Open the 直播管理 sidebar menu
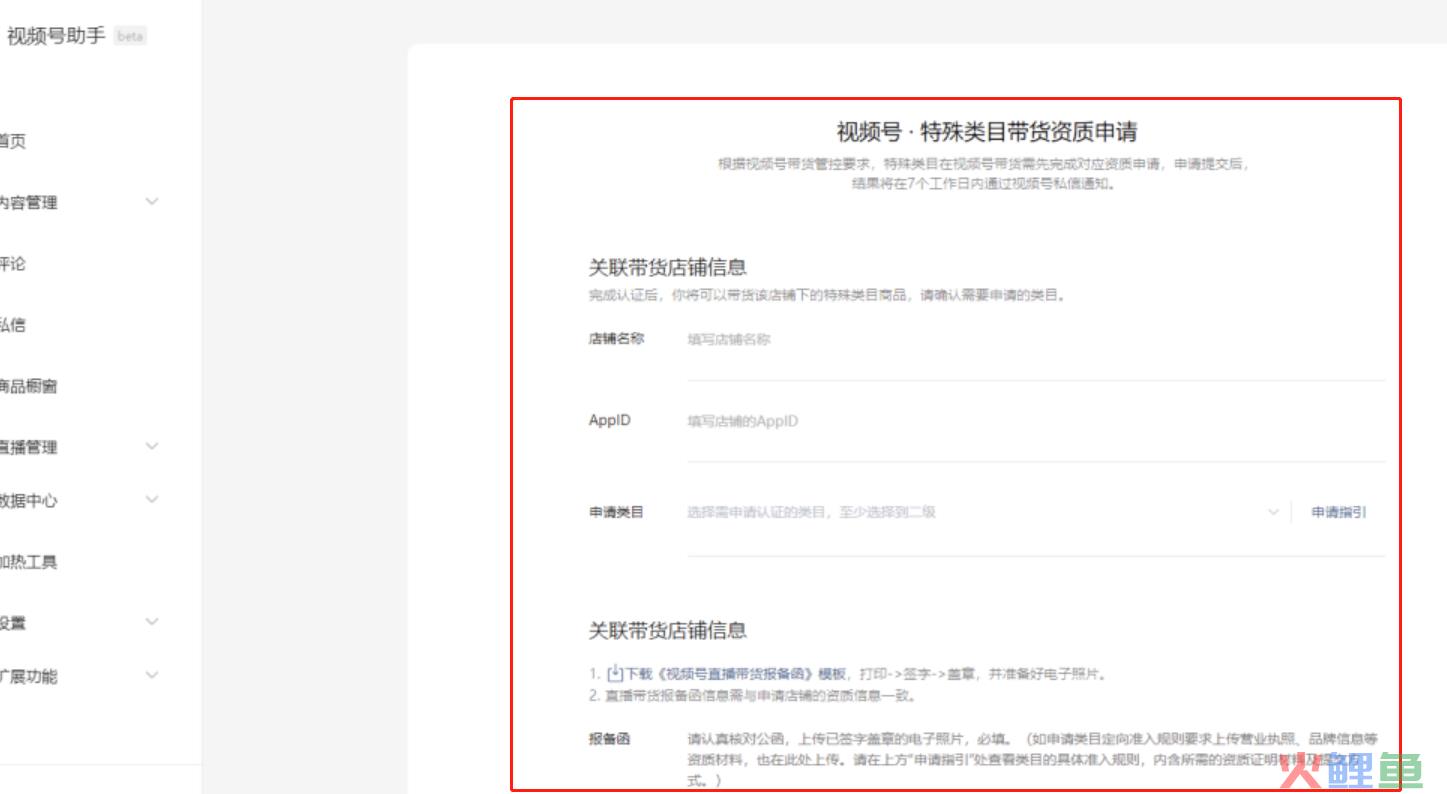1447x794 pixels. pyautogui.click(x=28, y=447)
